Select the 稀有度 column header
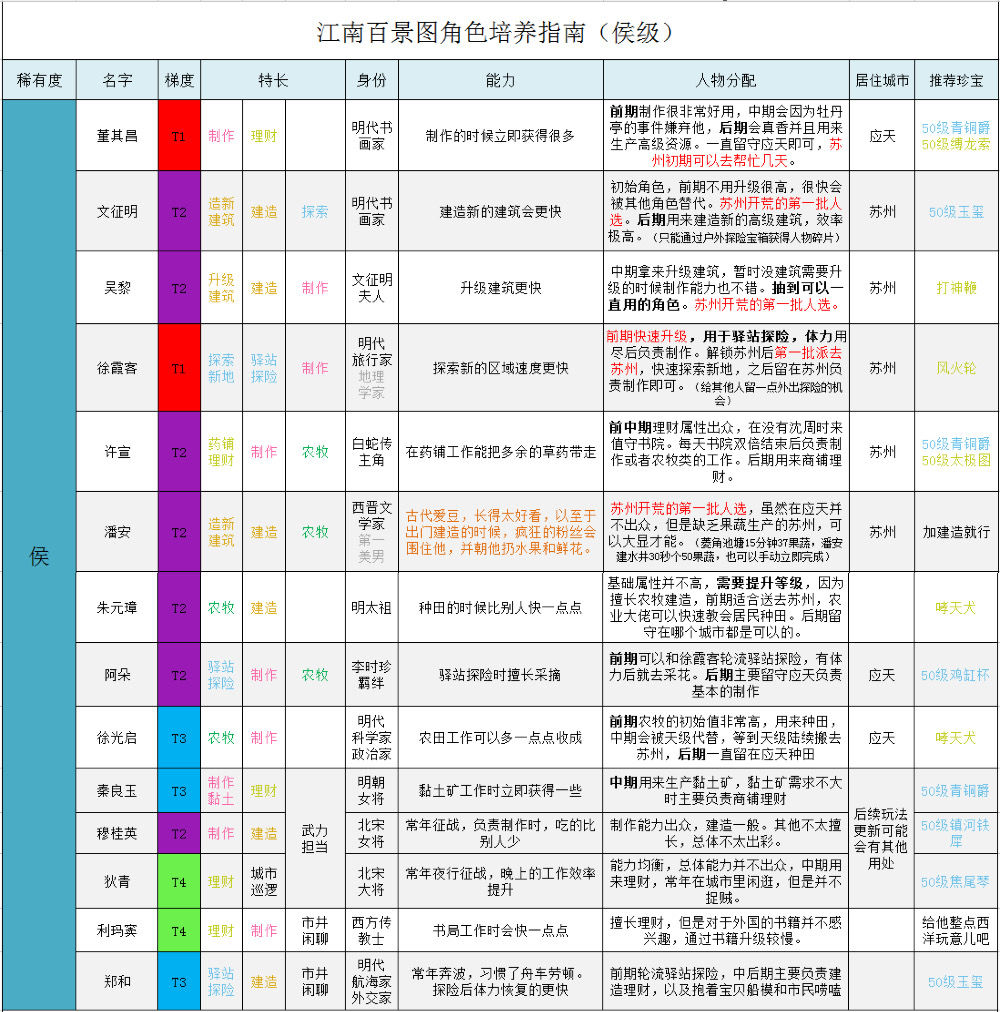This screenshot has height=1012, width=1000. [x=39, y=80]
